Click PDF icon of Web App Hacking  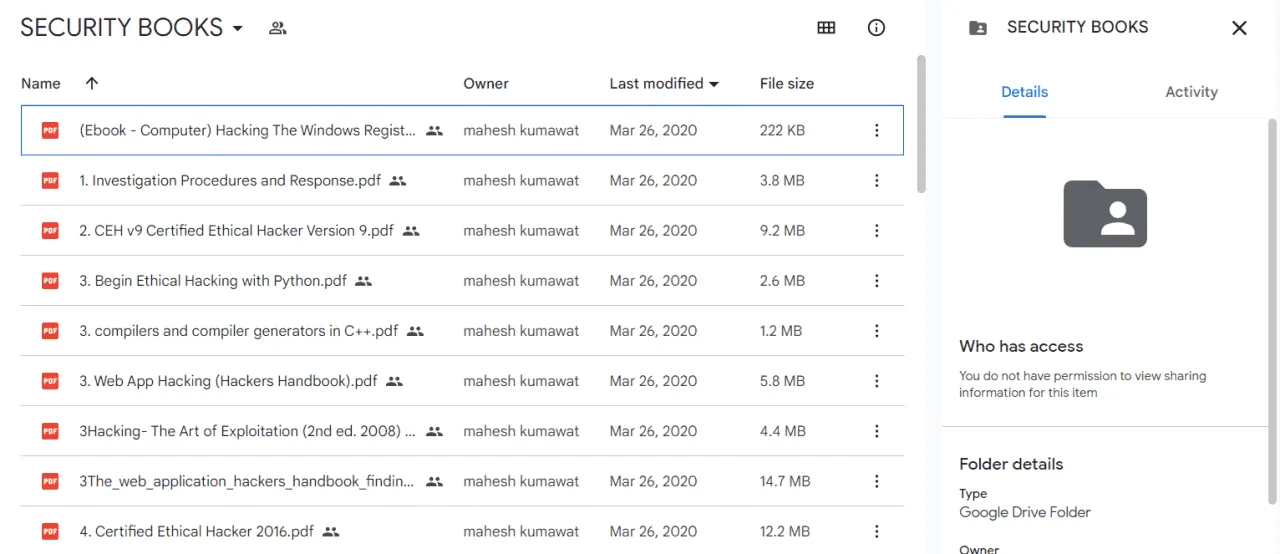click(x=50, y=381)
